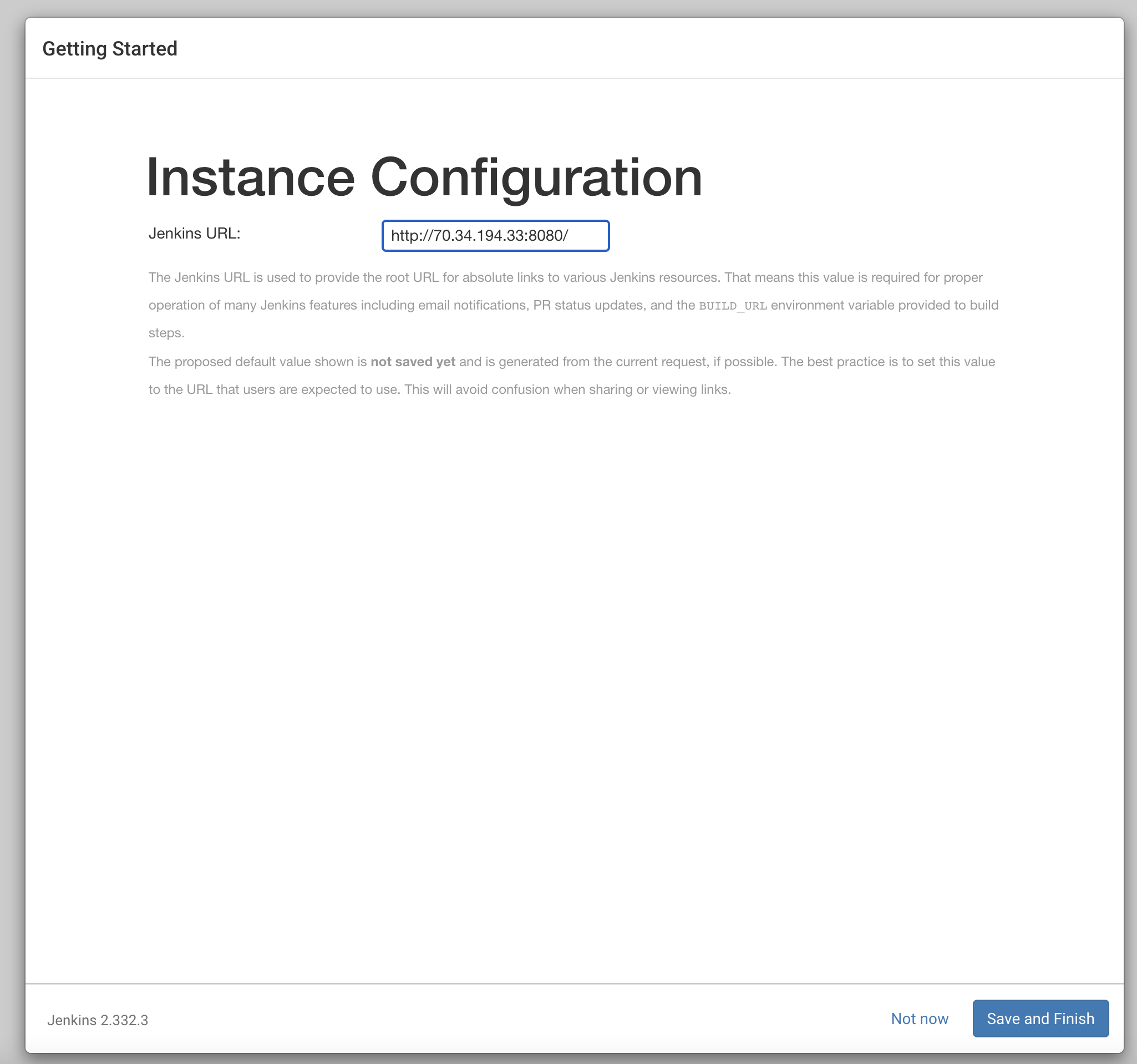Click the BUILD_URL monospace text
This screenshot has height=1064, width=1137.
(733, 306)
